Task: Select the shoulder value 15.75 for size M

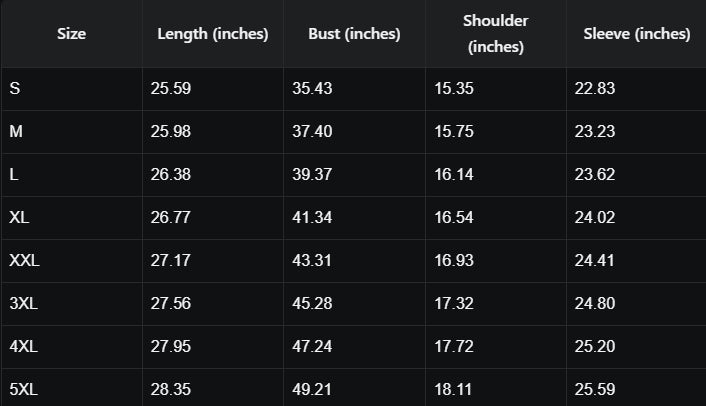Action: (x=454, y=132)
